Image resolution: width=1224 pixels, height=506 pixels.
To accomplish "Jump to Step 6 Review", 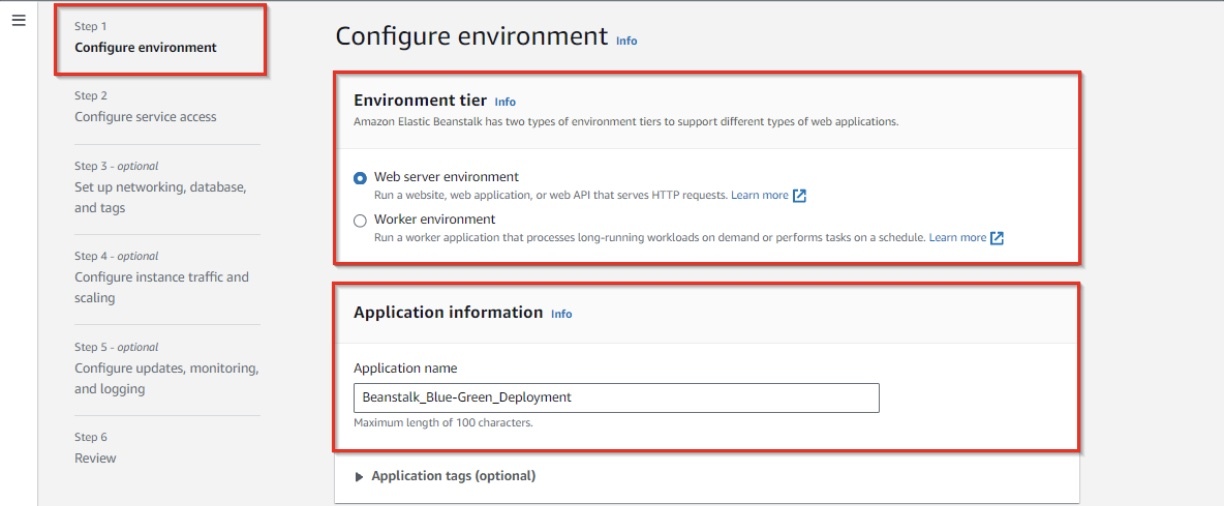I will [x=95, y=458].
